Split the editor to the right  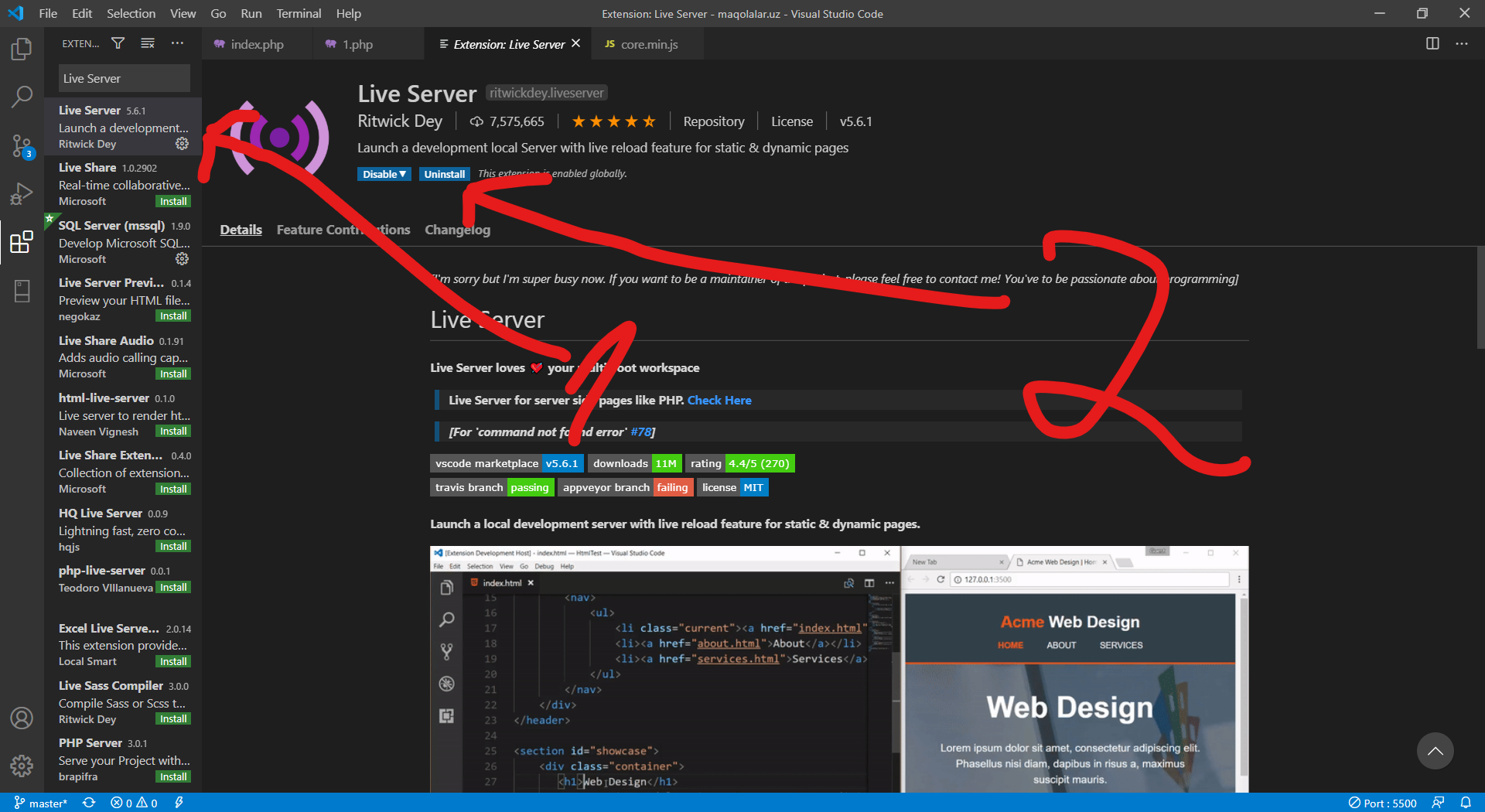[x=1432, y=43]
